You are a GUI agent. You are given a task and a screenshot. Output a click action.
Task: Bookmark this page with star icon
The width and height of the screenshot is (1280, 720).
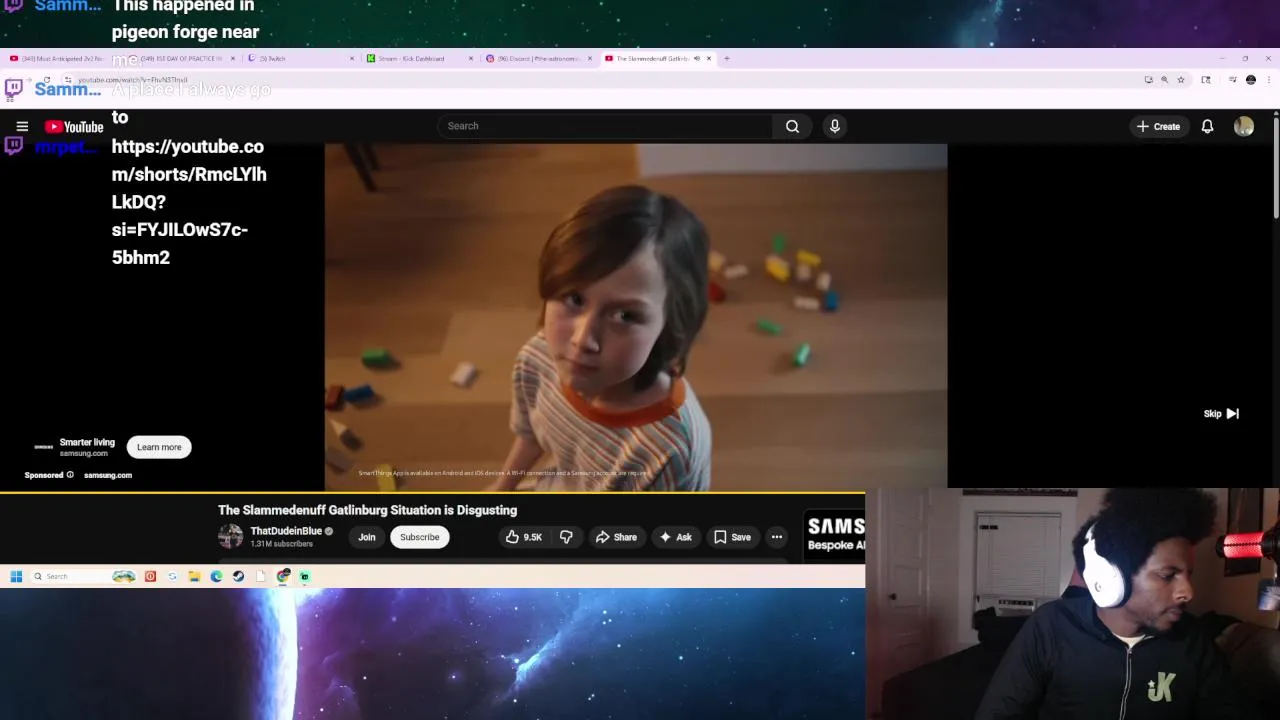(1181, 79)
